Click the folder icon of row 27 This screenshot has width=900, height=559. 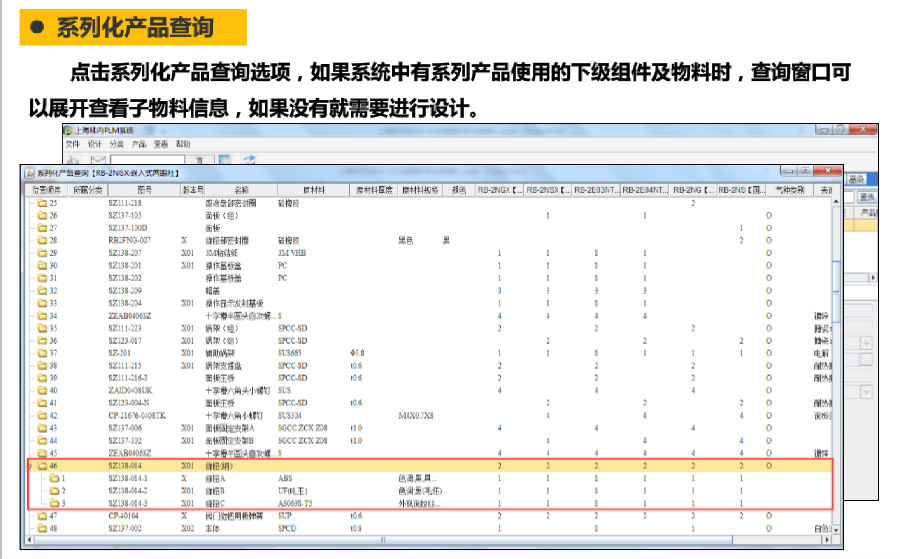42,228
